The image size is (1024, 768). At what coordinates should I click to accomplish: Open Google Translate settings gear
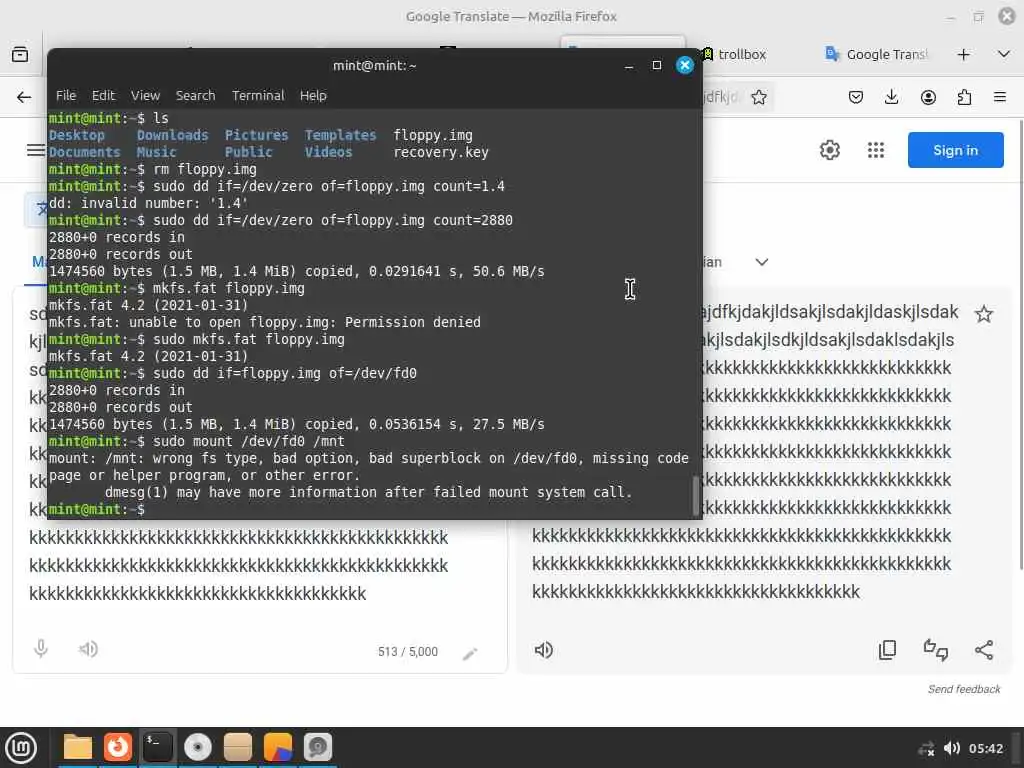pyautogui.click(x=829, y=150)
